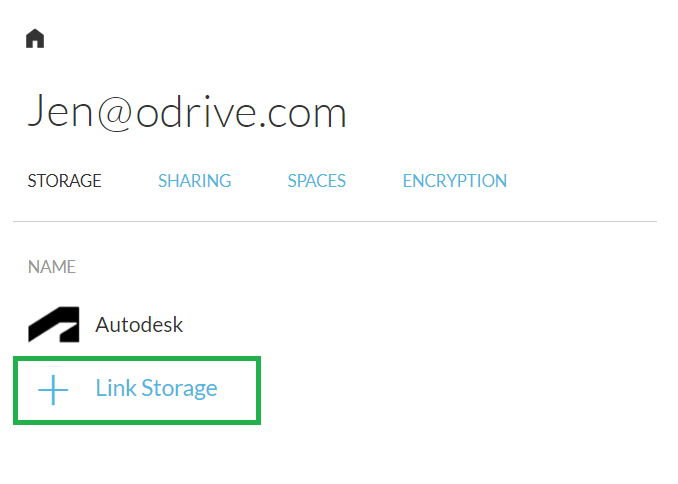The width and height of the screenshot is (678, 484).
Task: Go to the ENCRYPTION settings tab
Action: (x=454, y=181)
